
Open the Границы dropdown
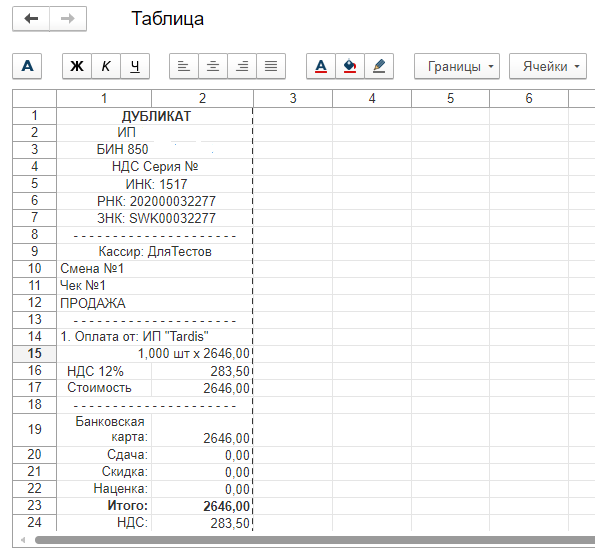[457, 66]
